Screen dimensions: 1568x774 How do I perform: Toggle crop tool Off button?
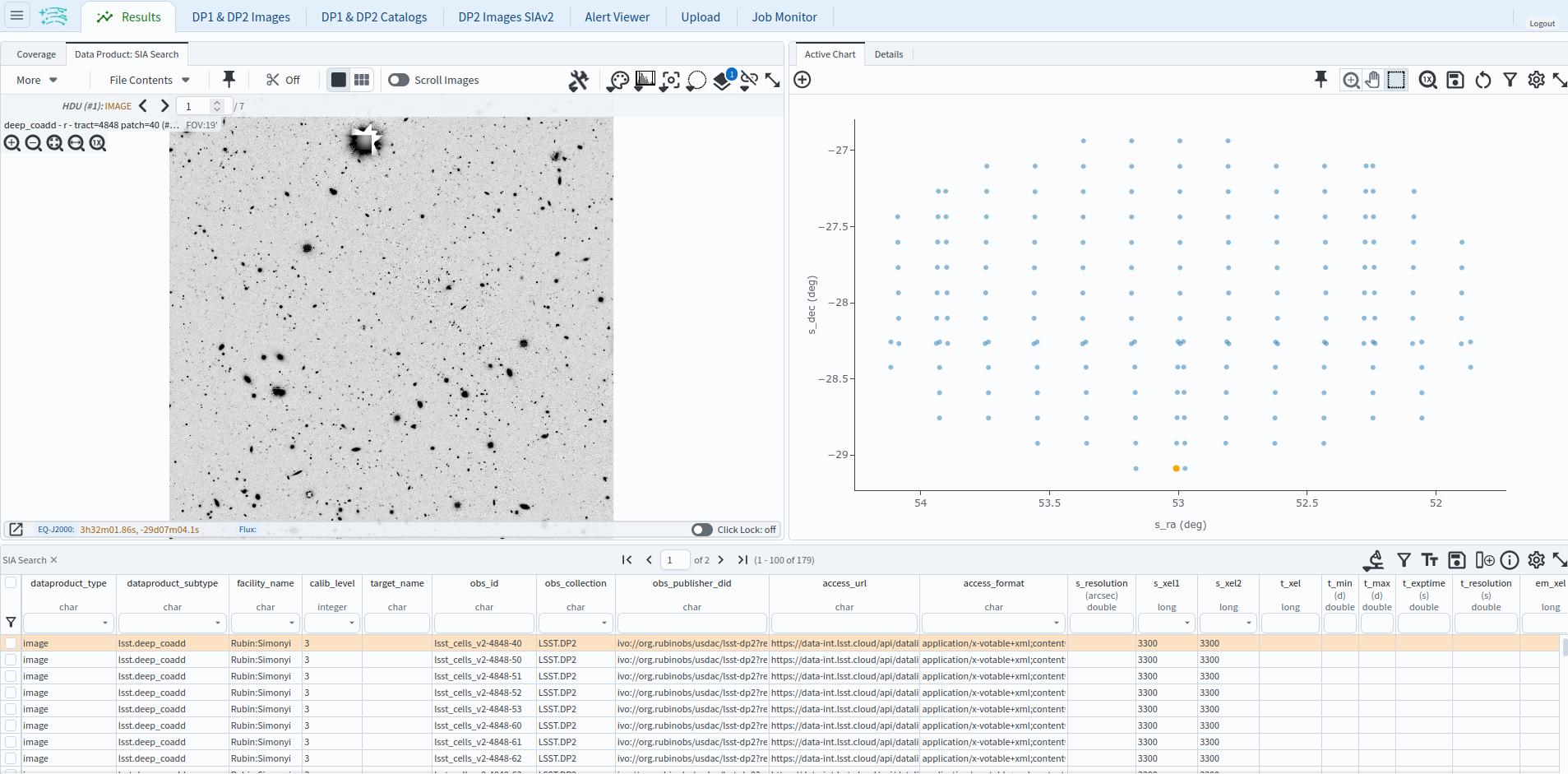[283, 80]
